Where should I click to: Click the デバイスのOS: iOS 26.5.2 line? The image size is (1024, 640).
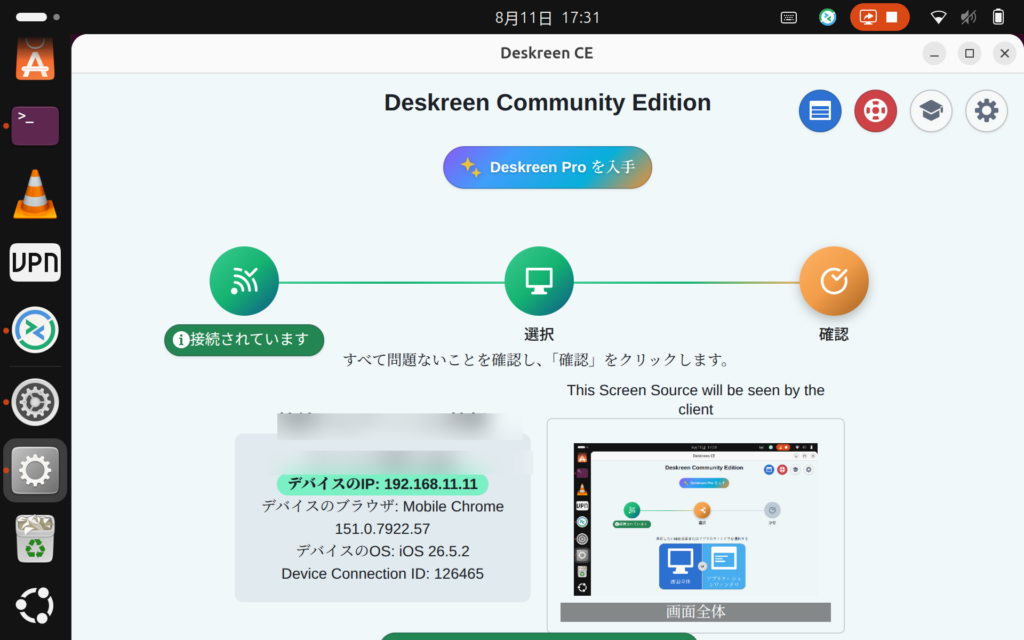point(383,551)
